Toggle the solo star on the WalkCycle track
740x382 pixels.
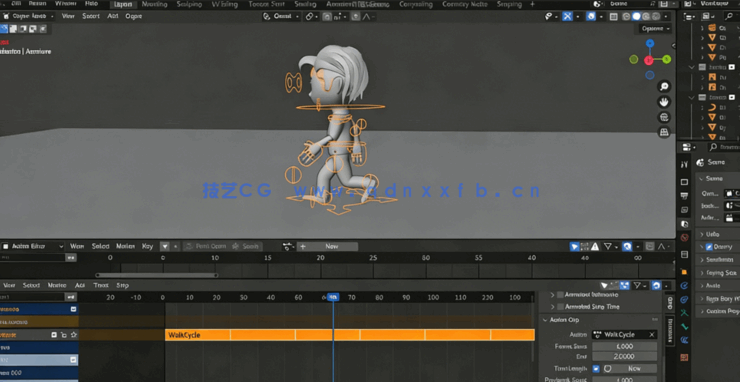tap(73, 335)
